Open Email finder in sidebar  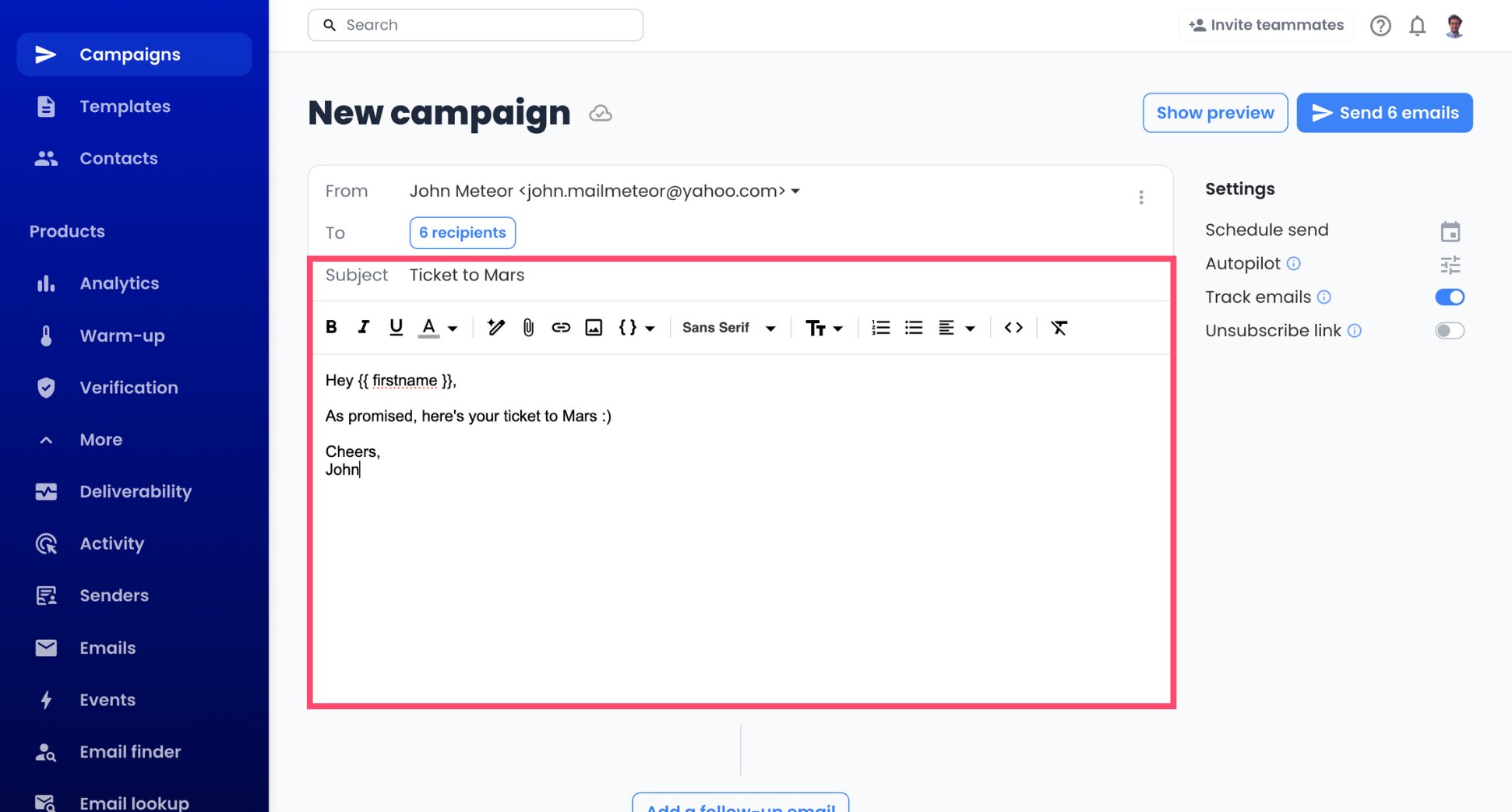coord(130,752)
